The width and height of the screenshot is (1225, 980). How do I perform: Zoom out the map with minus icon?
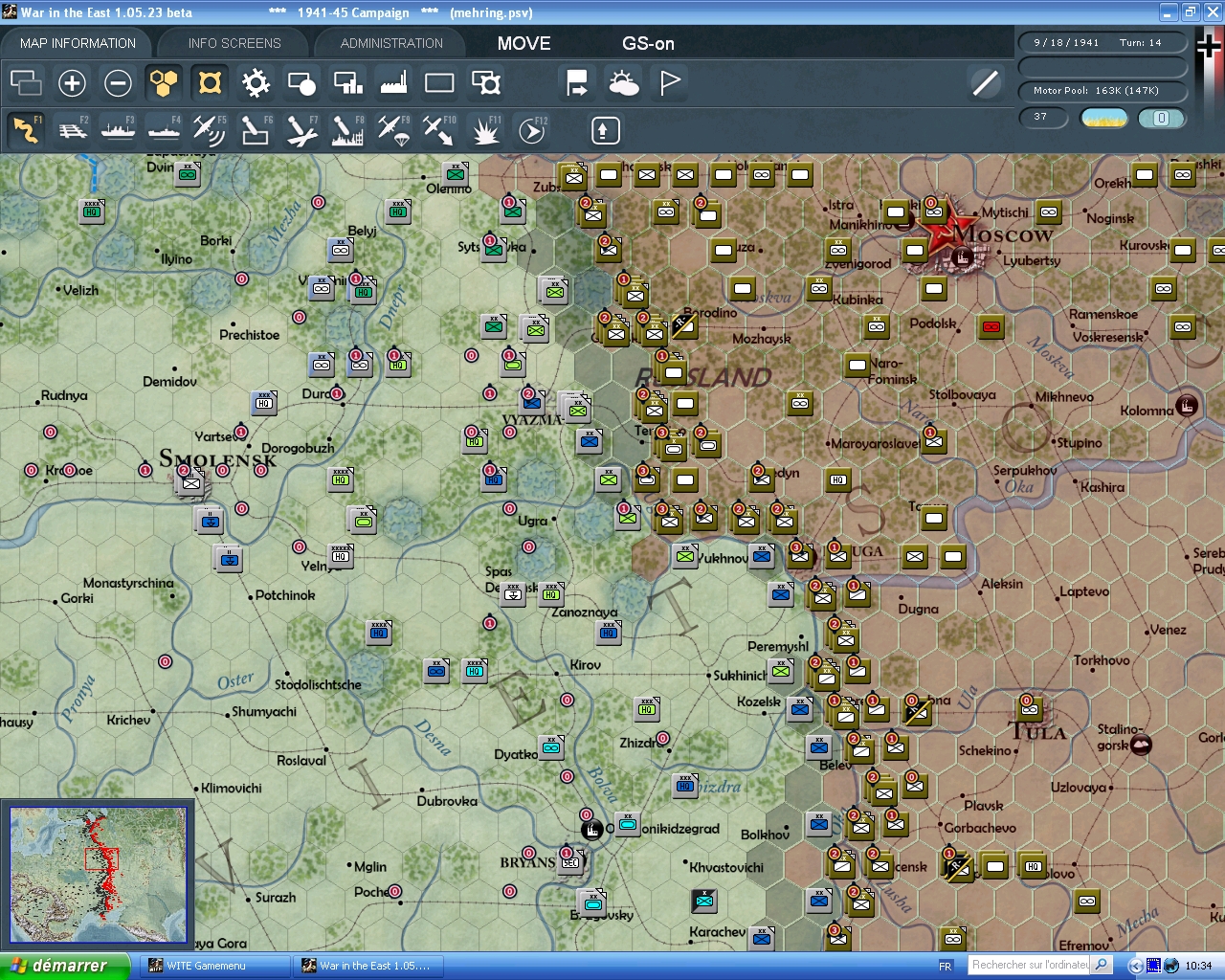coord(118,83)
